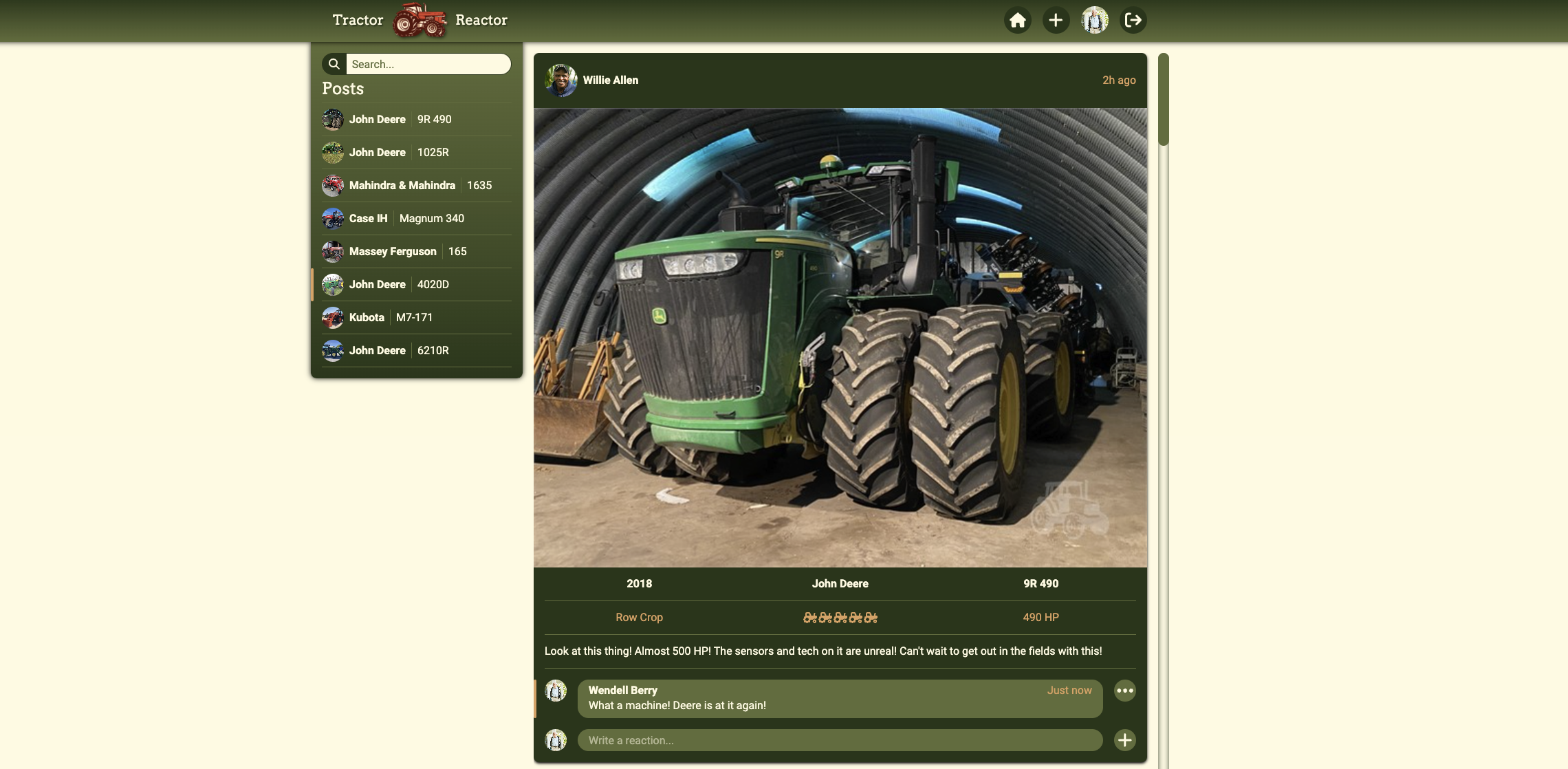This screenshot has width=1568, height=769.
Task: Click the plus icon in header
Action: click(1056, 21)
